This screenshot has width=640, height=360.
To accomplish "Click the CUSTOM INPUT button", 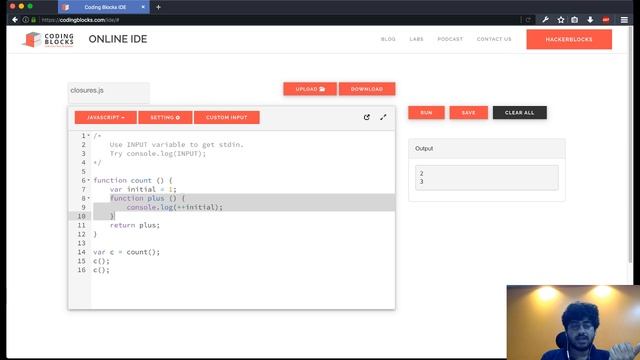I will tap(227, 118).
